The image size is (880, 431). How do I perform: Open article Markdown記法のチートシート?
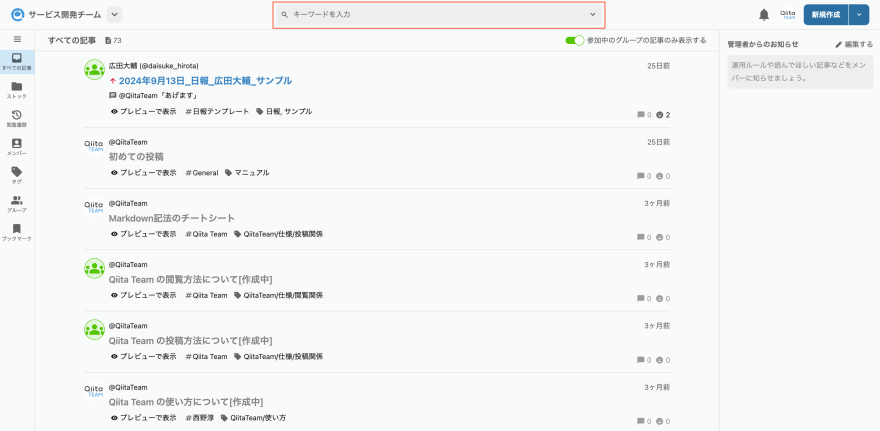[172, 218]
